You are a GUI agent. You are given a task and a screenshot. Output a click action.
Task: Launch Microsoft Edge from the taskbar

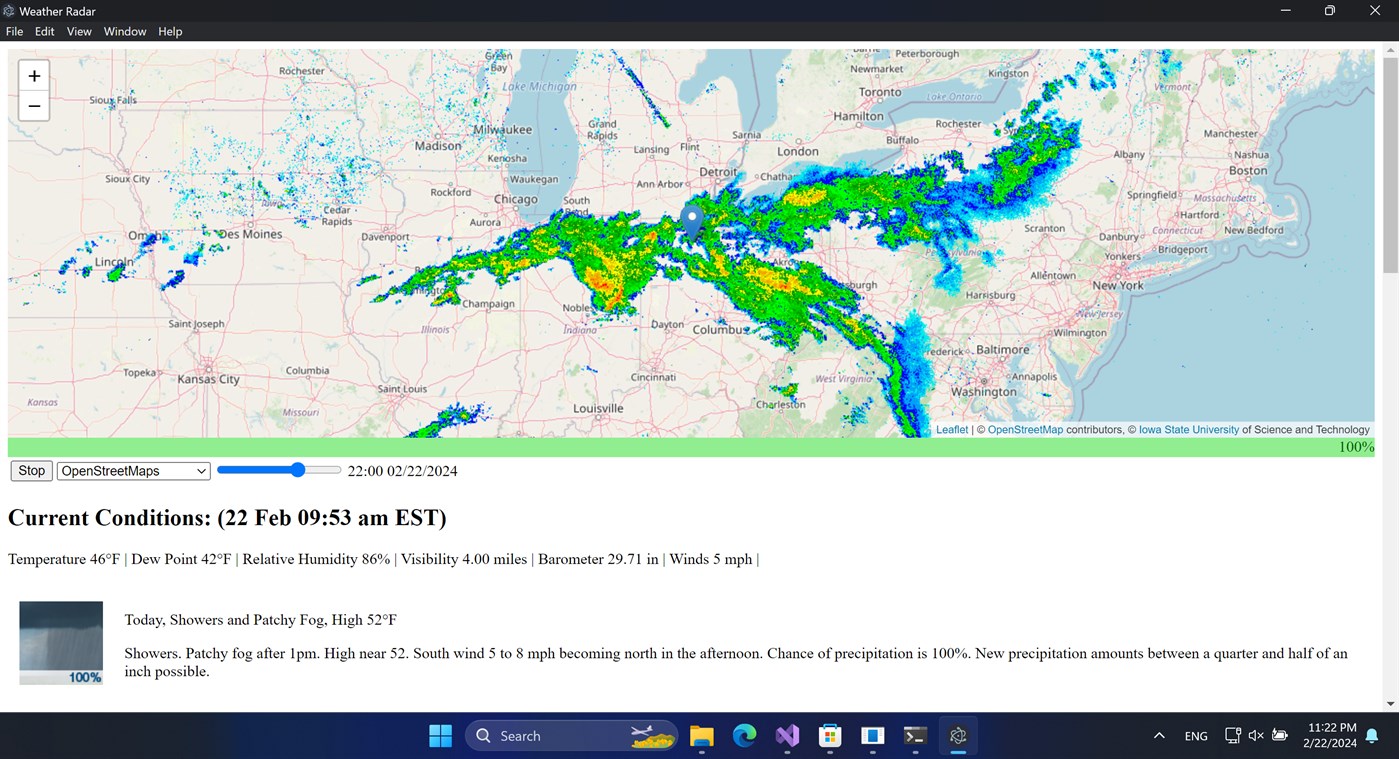744,735
